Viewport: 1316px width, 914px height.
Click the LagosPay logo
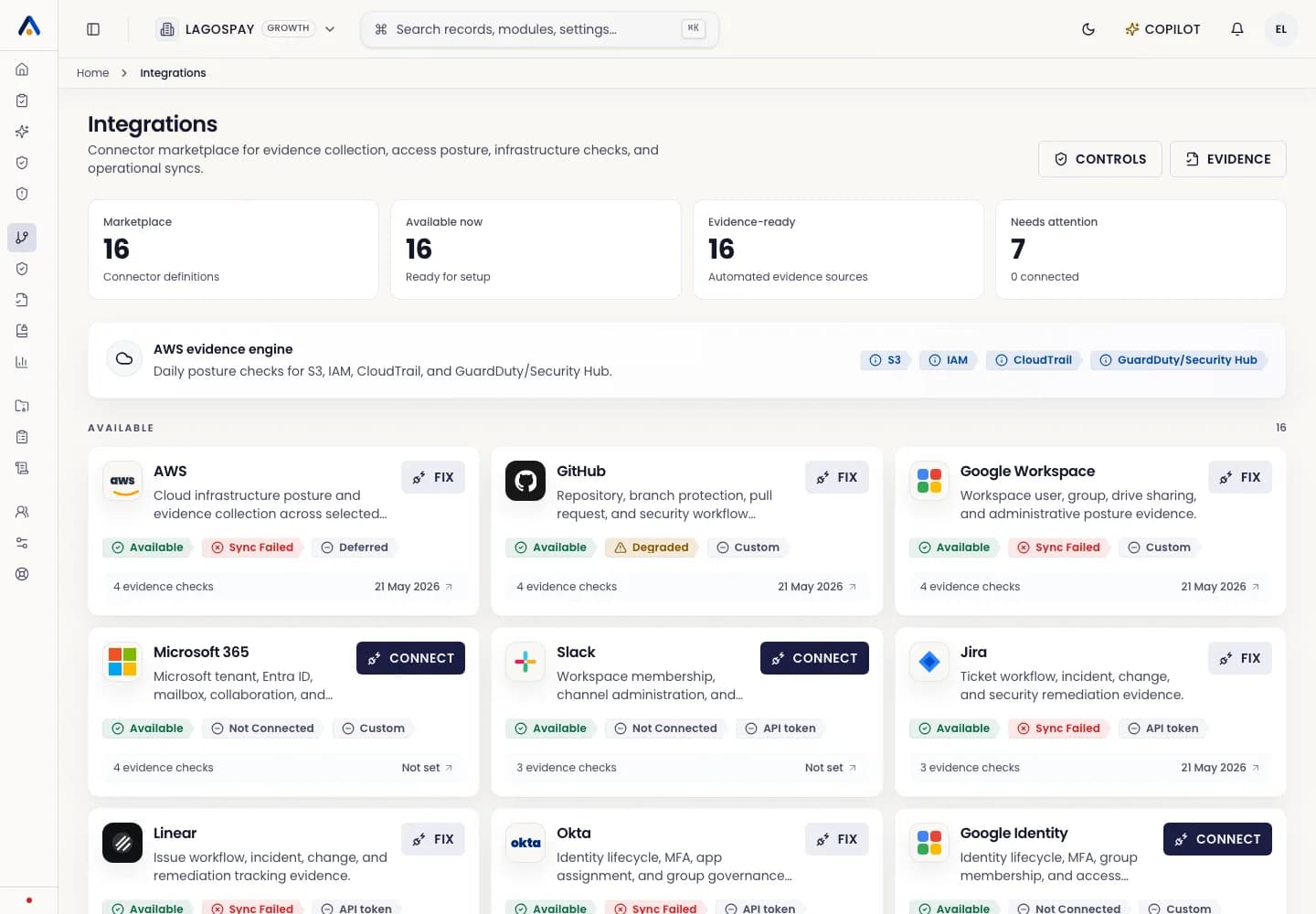pos(29,27)
